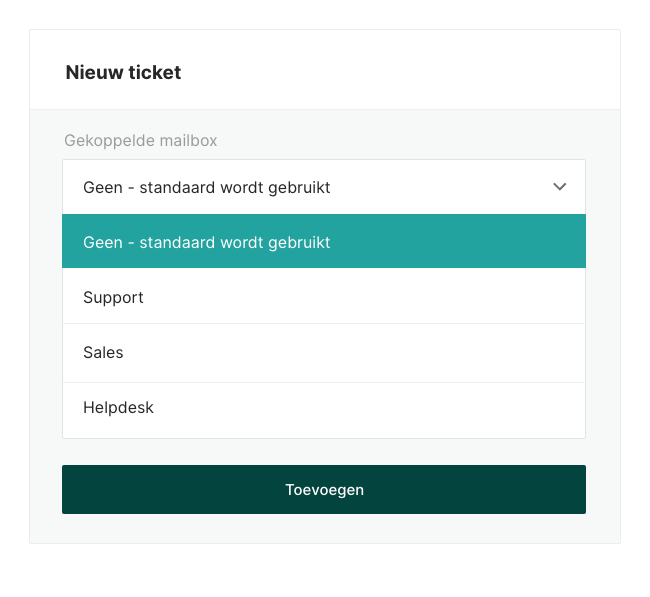The height and width of the screenshot is (597, 650).
Task: Collapse the mailbox dropdown via its chevron
Action: click(x=559, y=187)
